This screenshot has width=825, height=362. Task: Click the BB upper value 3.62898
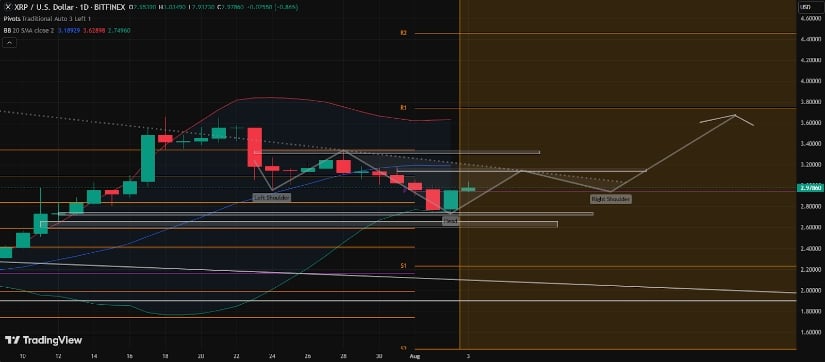[94, 31]
